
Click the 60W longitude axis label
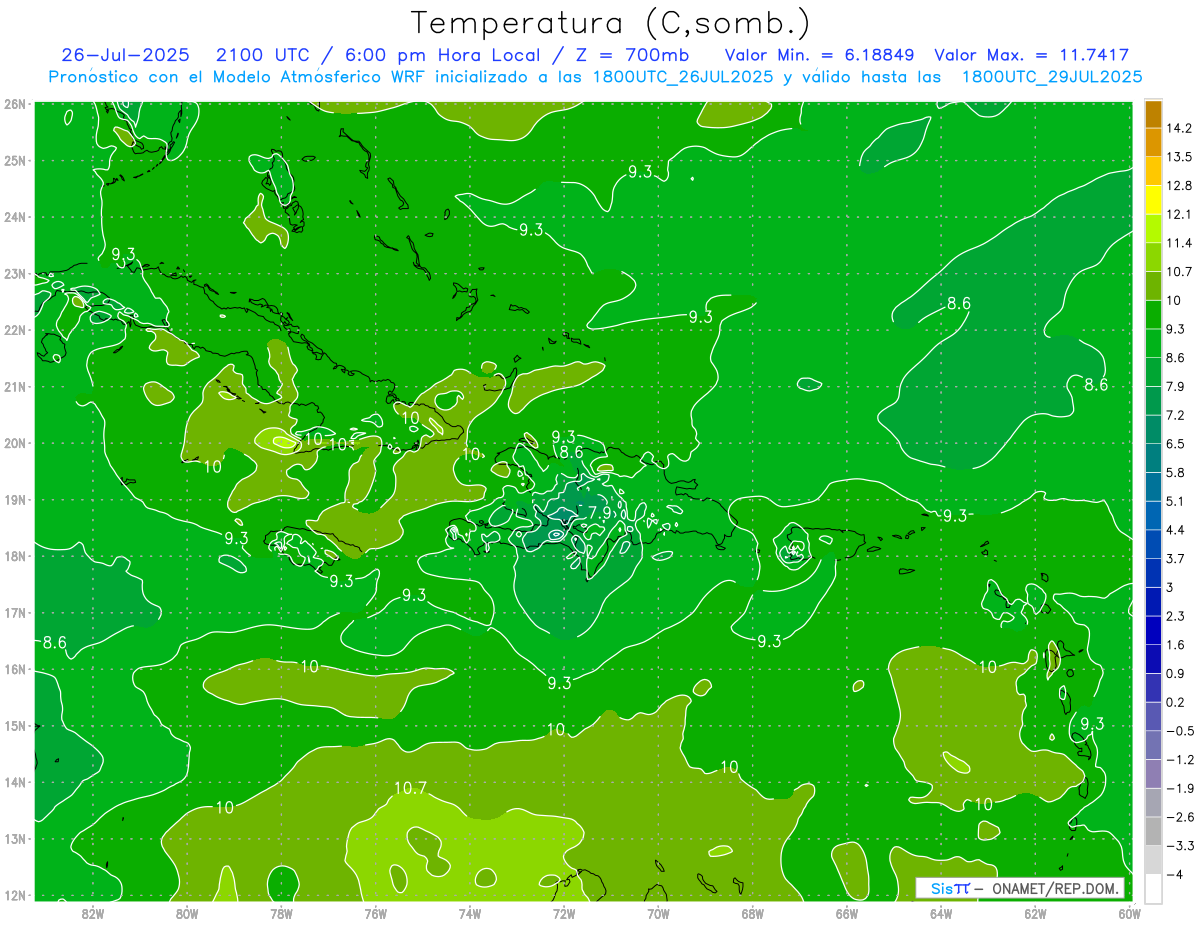(x=1129, y=913)
